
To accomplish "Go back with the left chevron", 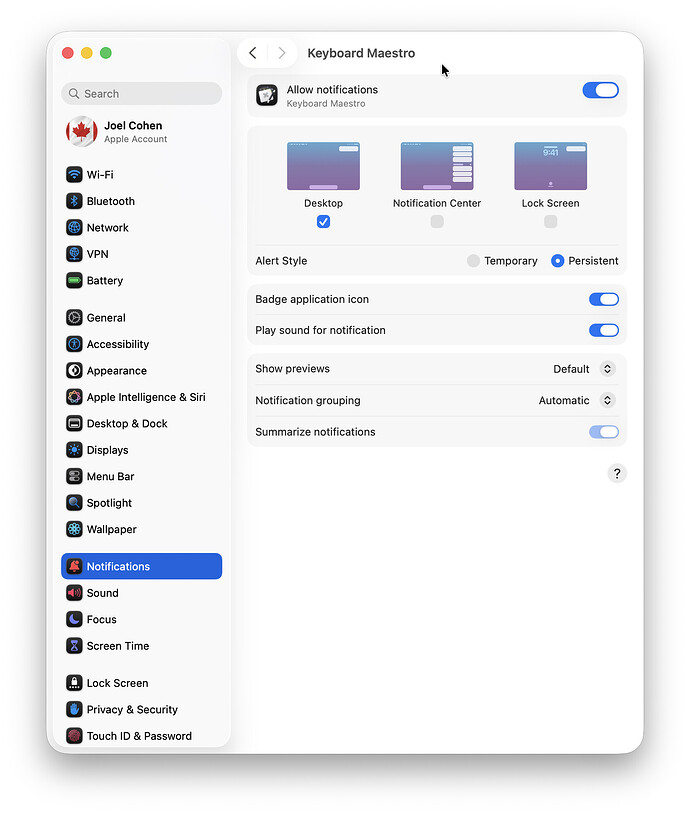I will pyautogui.click(x=253, y=53).
